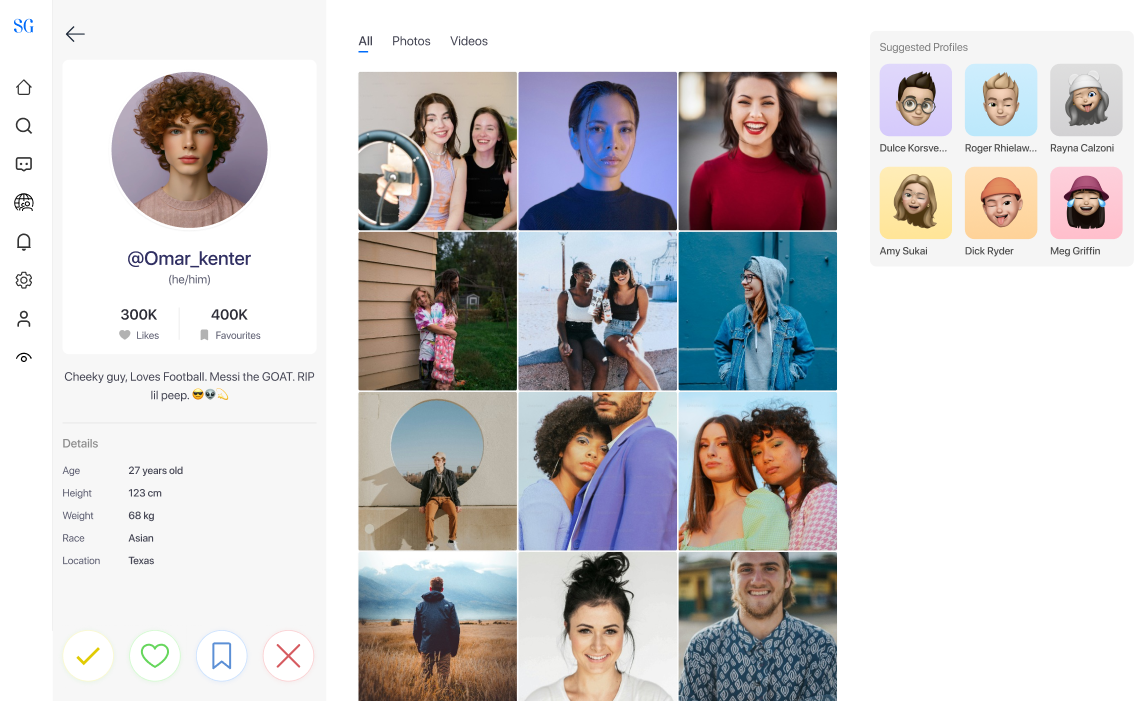1141x701 pixels.
Task: Click the back arrow above the profile
Action: [x=75, y=34]
